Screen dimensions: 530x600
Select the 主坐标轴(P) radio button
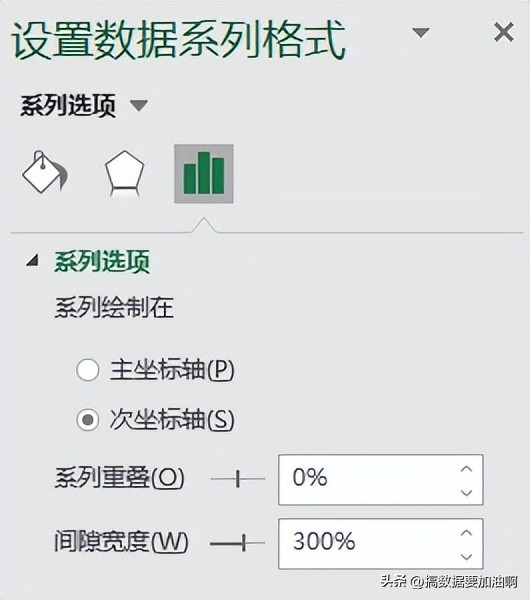[88, 370]
